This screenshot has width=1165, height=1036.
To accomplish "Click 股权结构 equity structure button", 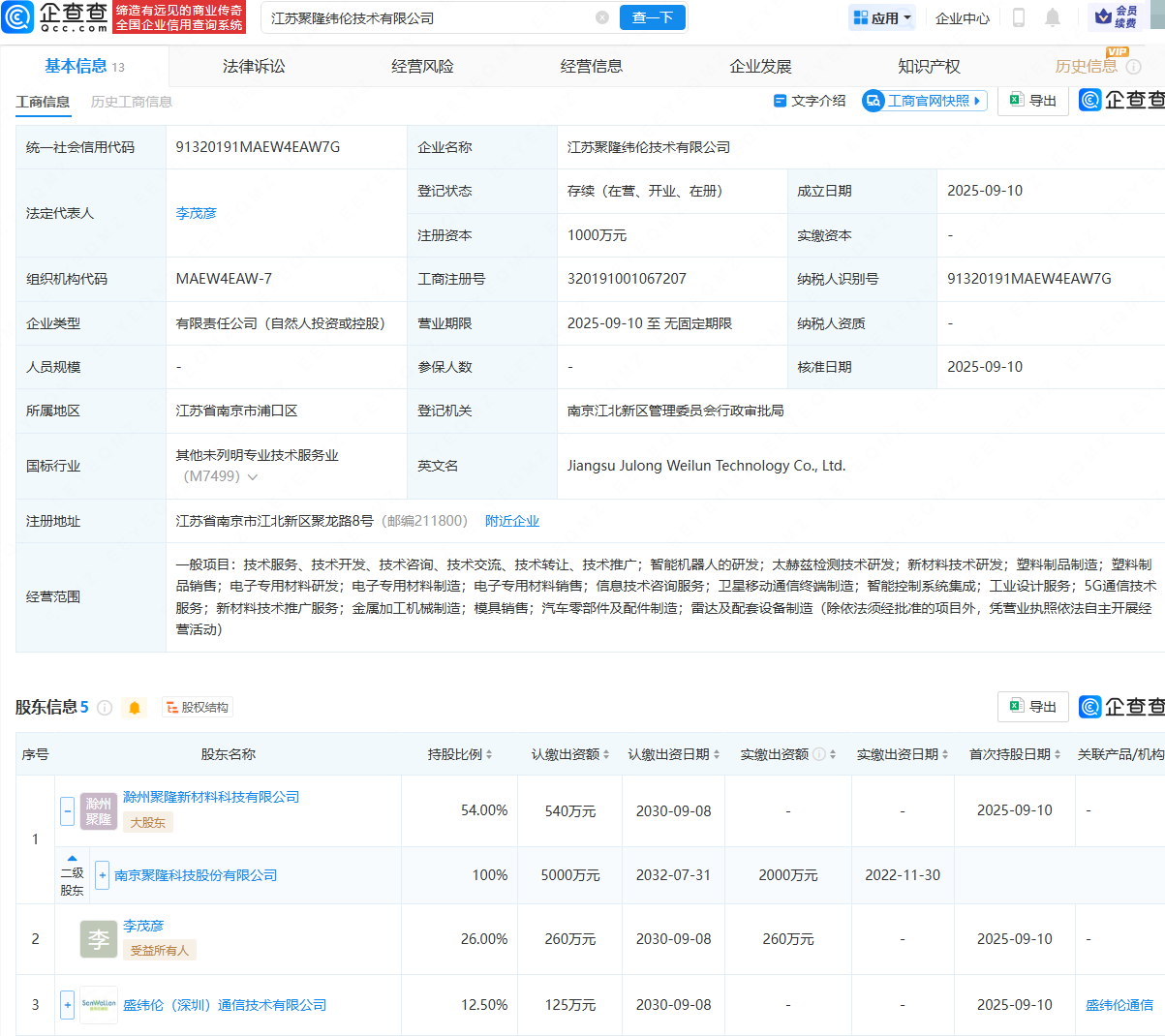I will 198,708.
